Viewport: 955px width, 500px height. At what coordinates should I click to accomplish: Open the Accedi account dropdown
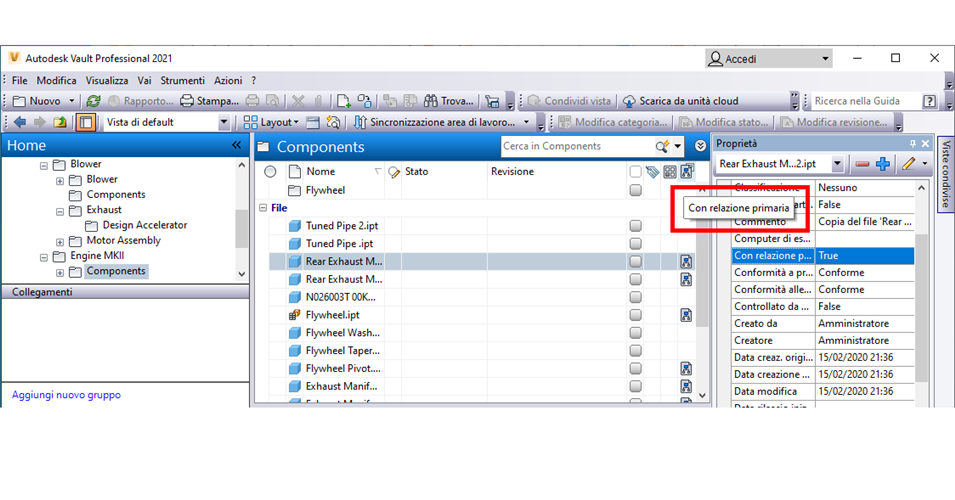click(825, 59)
